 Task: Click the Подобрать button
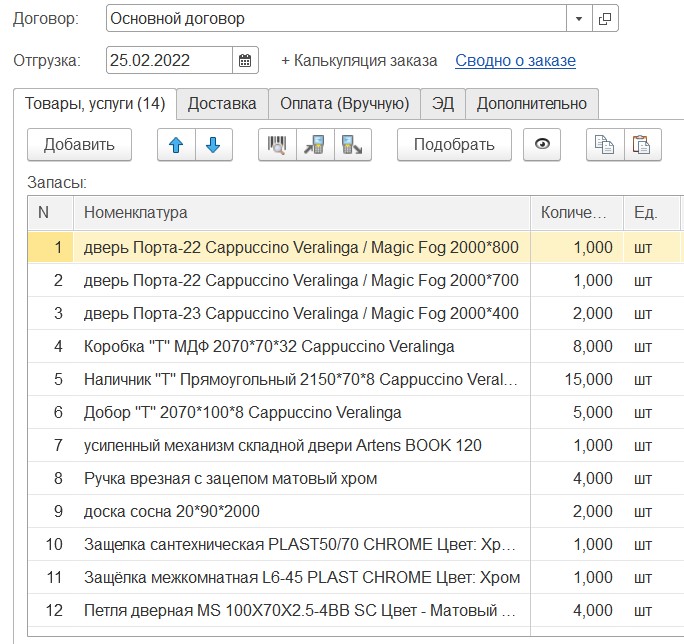click(453, 145)
